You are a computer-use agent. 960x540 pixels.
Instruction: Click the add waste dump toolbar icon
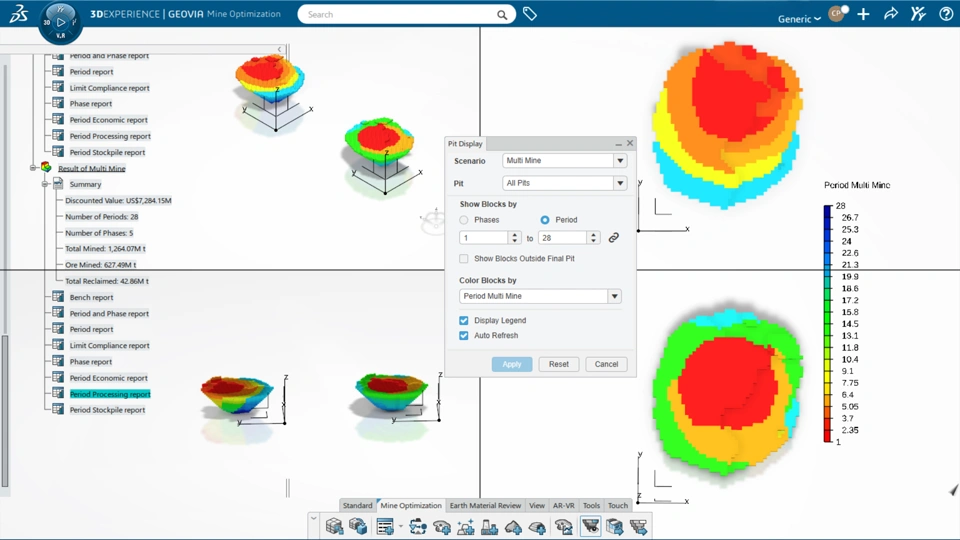537,526
